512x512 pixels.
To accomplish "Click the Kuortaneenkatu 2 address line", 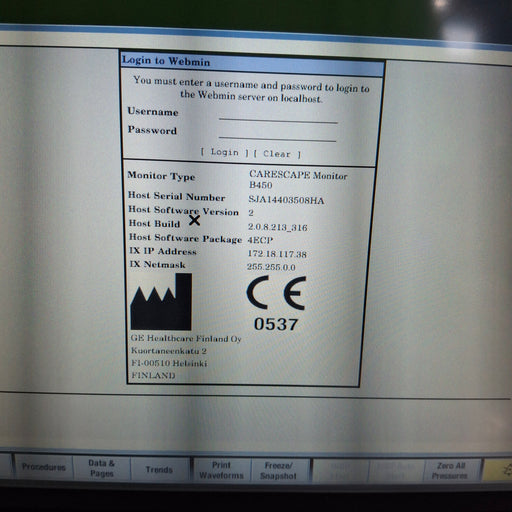I will tap(169, 351).
